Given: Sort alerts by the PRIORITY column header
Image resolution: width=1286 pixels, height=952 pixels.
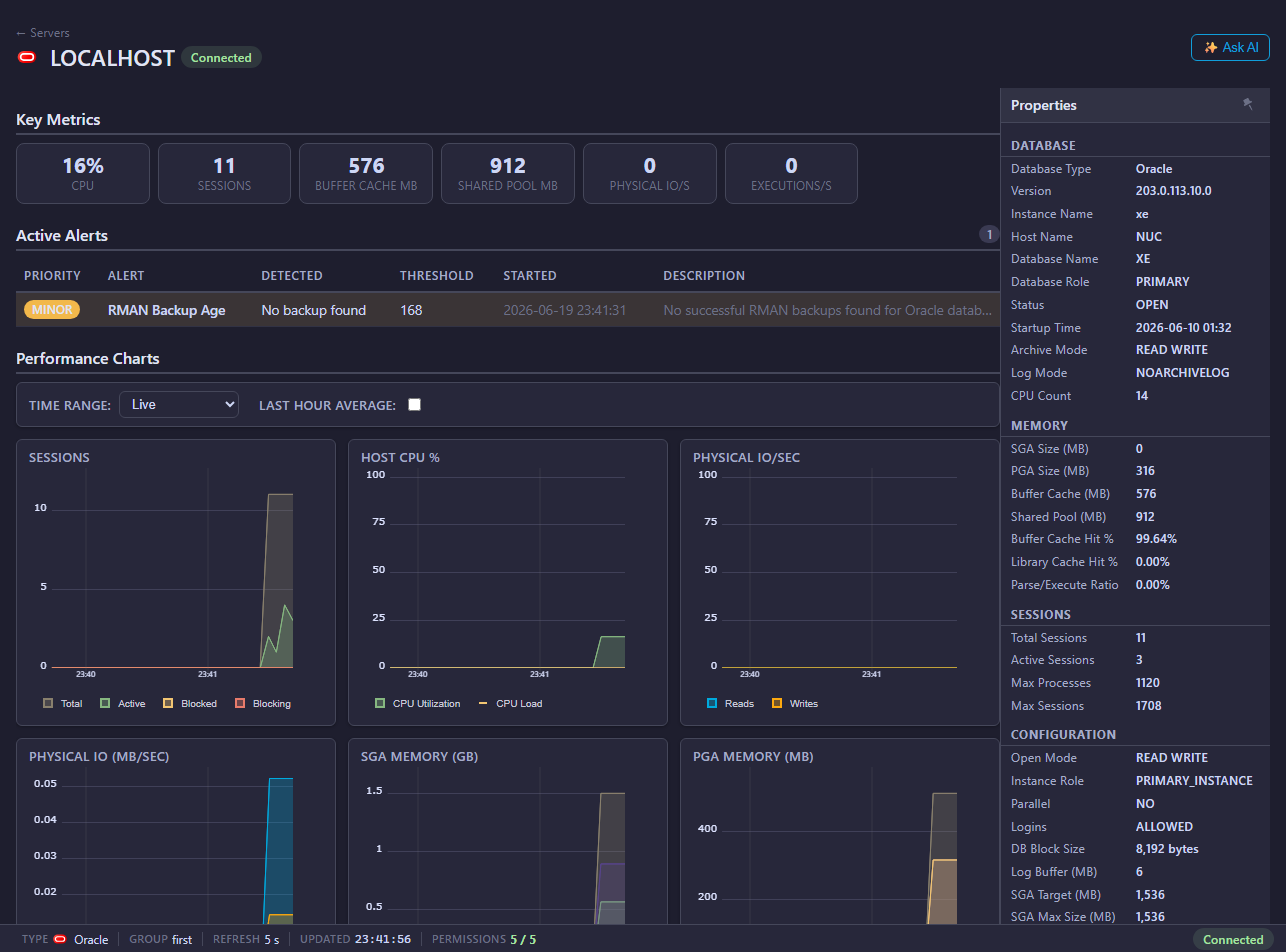Looking at the screenshot, I should (x=53, y=275).
